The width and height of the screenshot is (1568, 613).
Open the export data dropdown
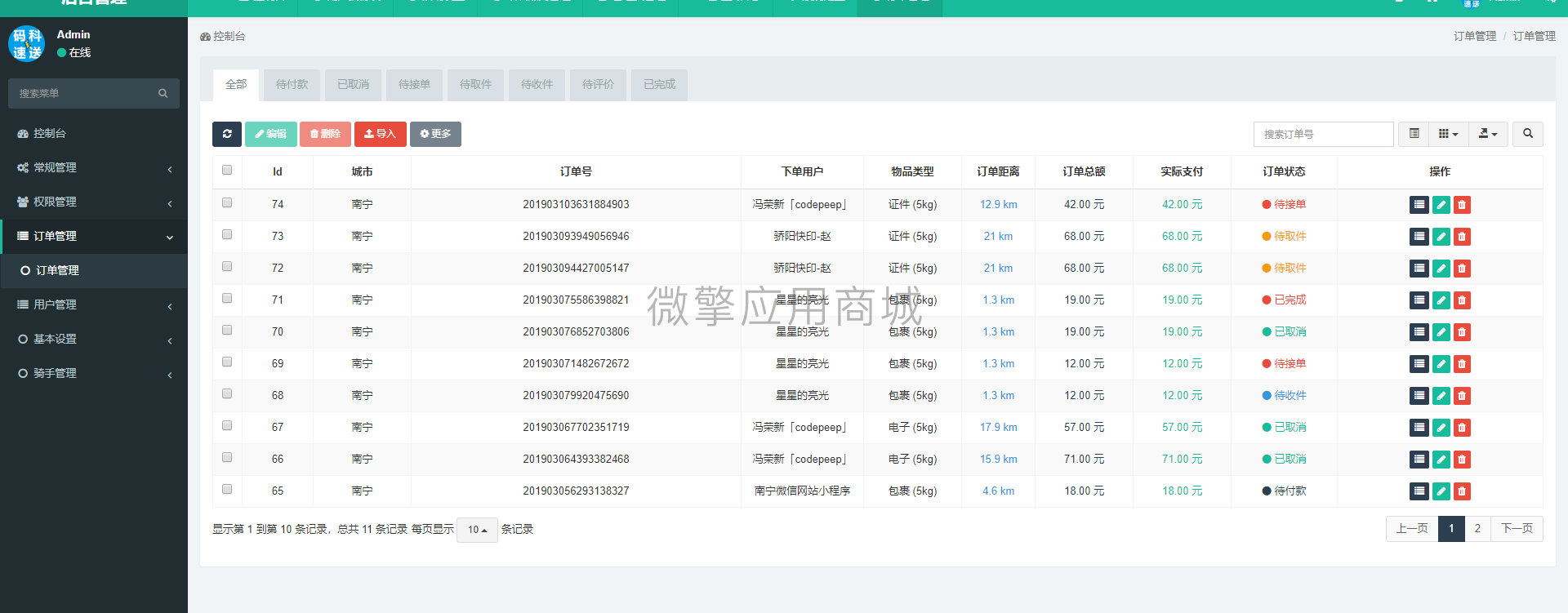[x=1488, y=134]
